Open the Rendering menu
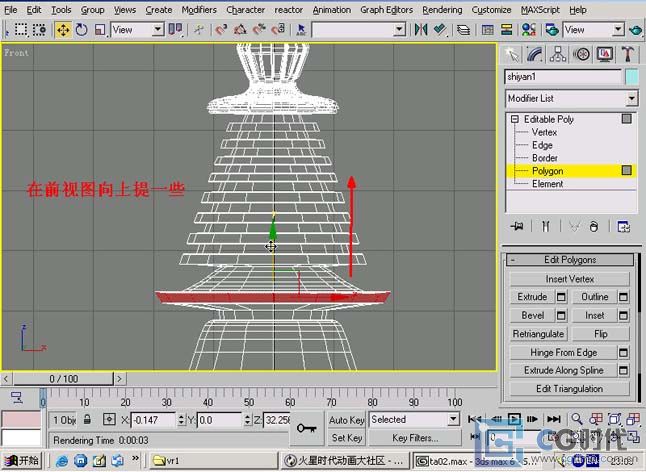Image resolution: width=646 pixels, height=472 pixels. tap(442, 9)
